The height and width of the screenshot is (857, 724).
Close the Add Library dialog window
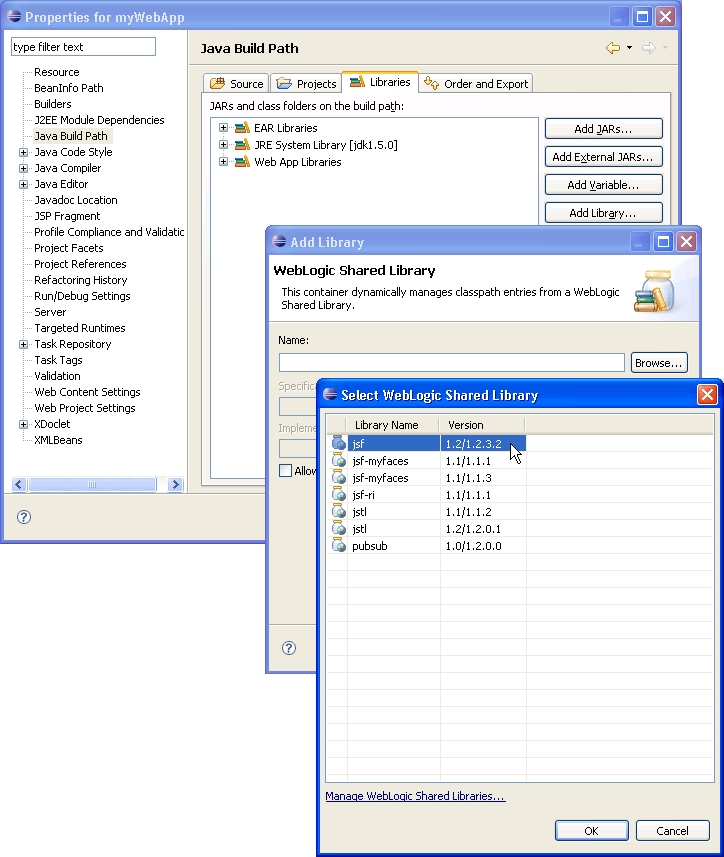(686, 242)
